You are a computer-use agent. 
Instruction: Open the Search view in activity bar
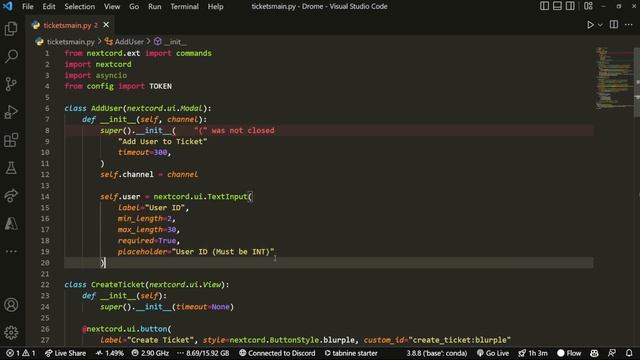pos(11,56)
